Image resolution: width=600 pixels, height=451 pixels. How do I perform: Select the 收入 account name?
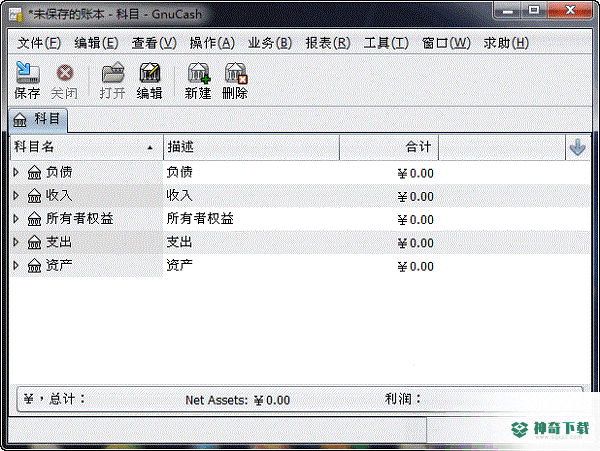coord(59,196)
